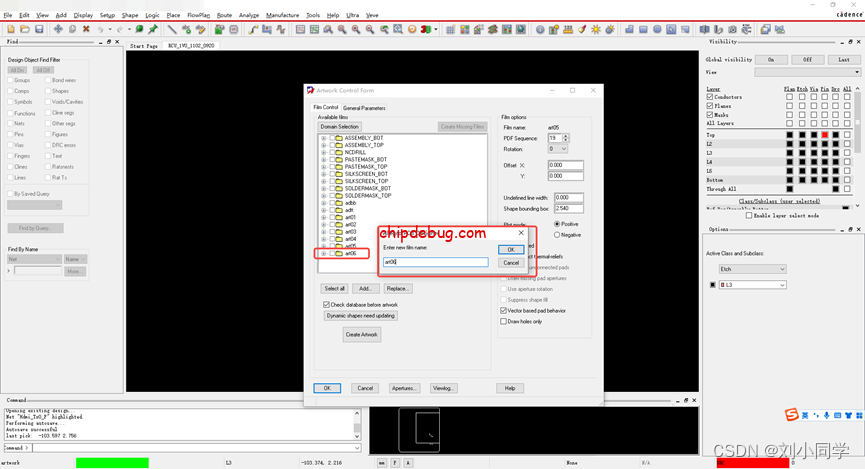Switch to the General Parameters tab
This screenshot has width=865, height=469.
coord(364,108)
